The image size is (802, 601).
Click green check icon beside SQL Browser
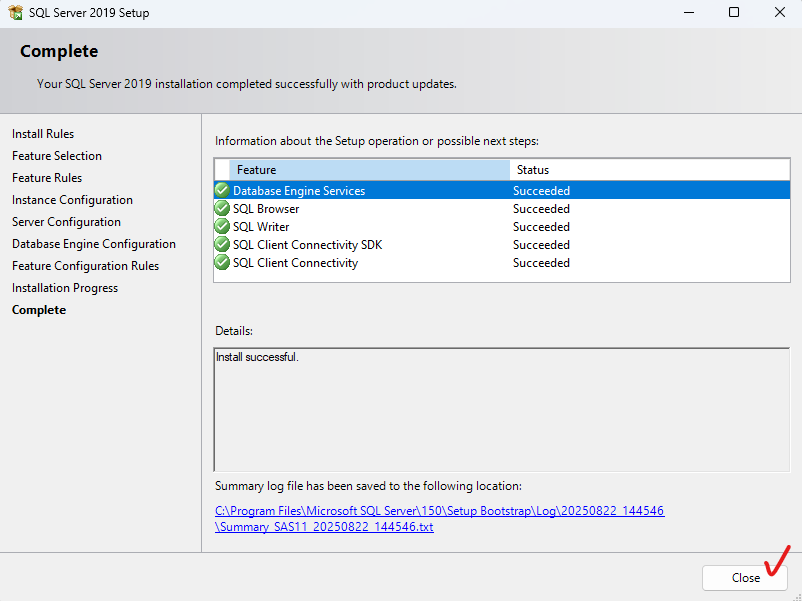tap(222, 208)
